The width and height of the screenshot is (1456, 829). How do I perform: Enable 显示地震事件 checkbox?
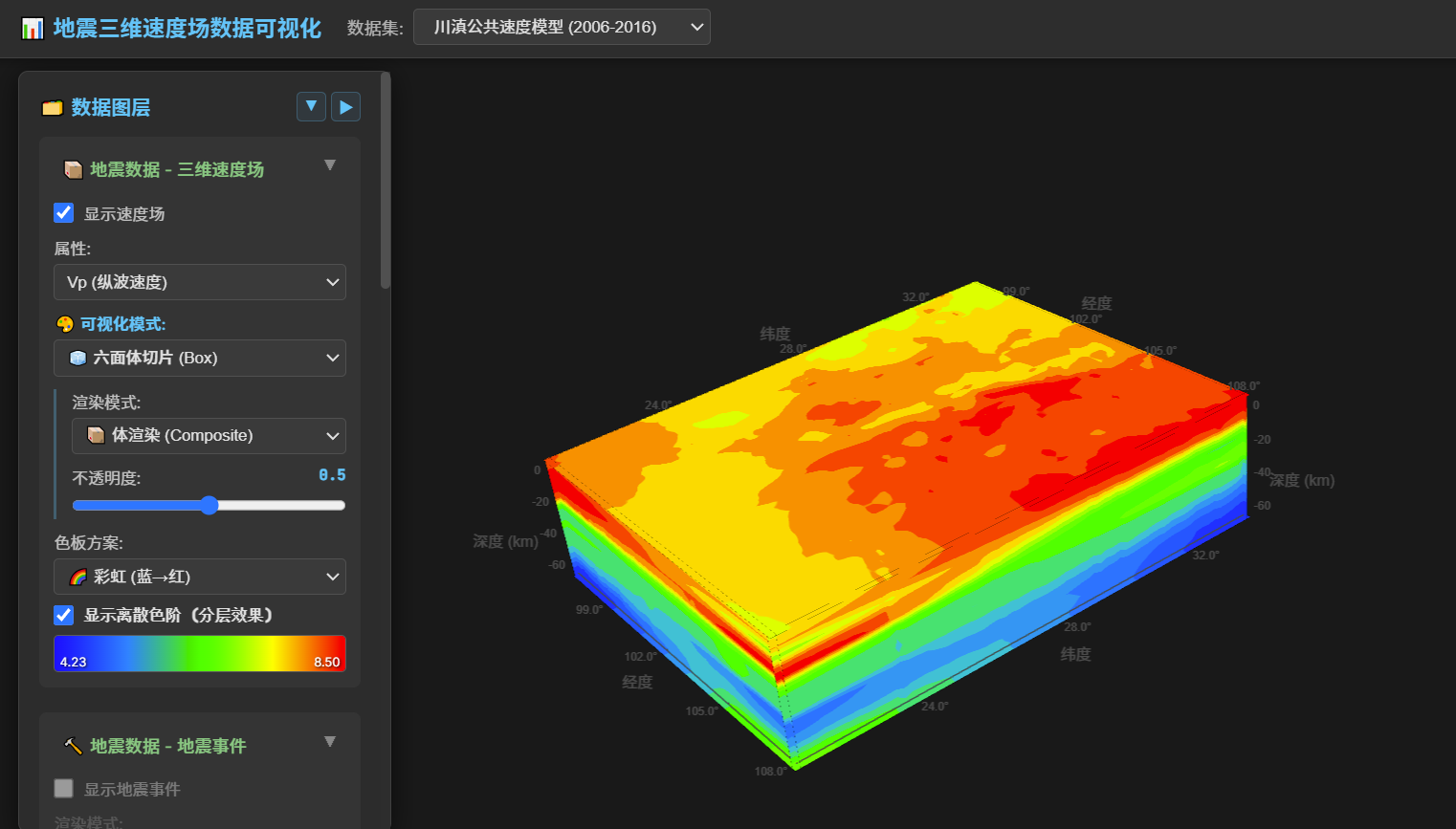pos(64,789)
